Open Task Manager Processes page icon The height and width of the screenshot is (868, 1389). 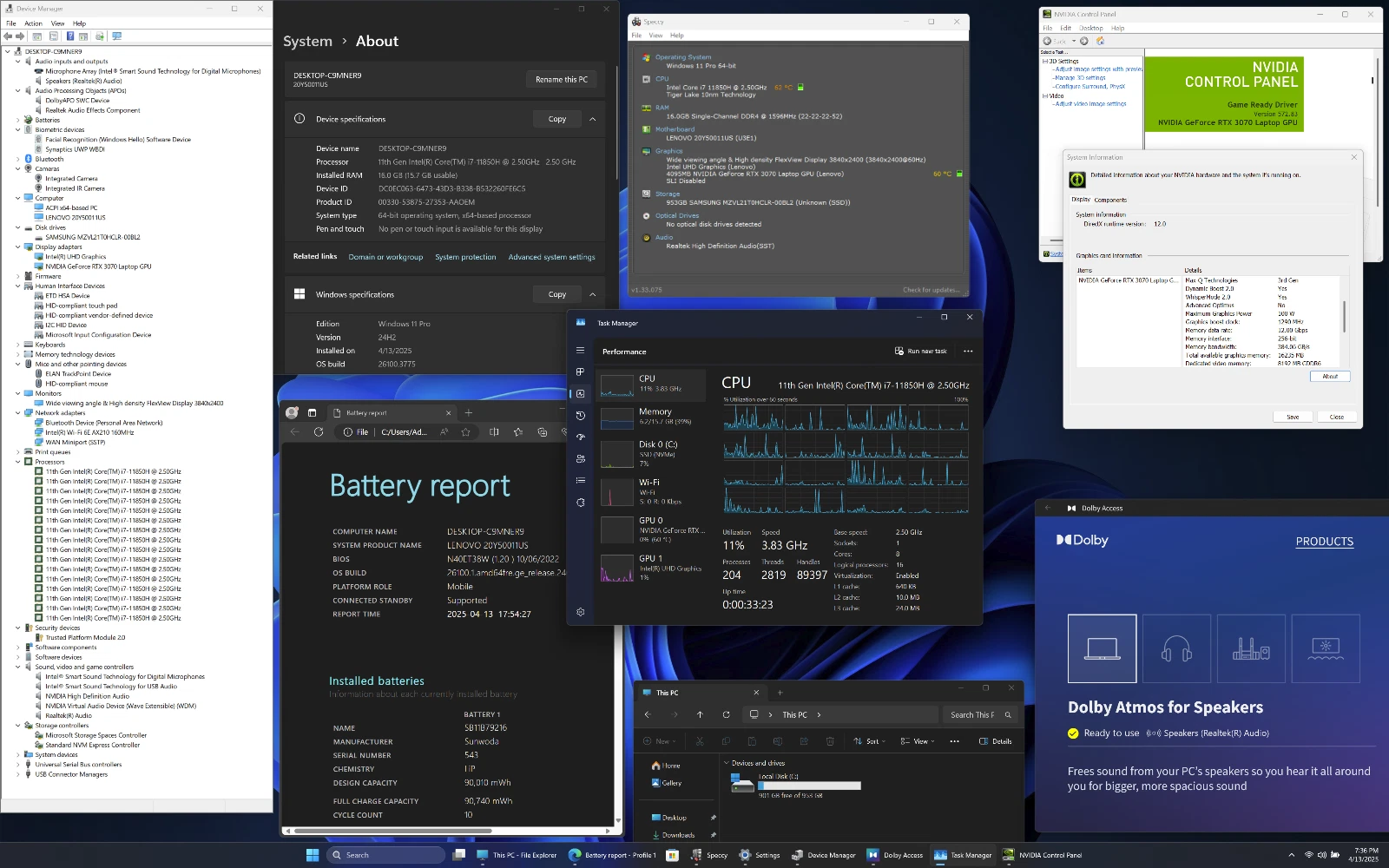[580, 372]
